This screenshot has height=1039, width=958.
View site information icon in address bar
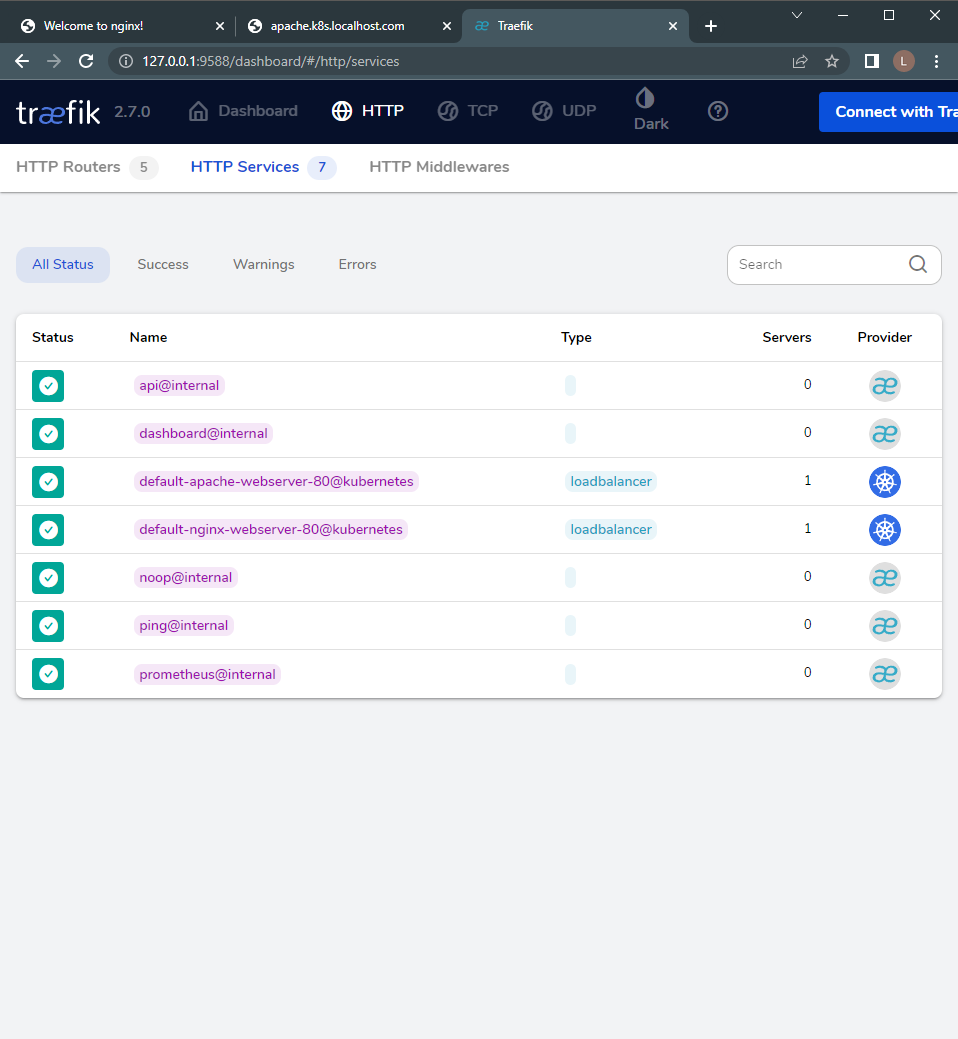click(x=125, y=62)
